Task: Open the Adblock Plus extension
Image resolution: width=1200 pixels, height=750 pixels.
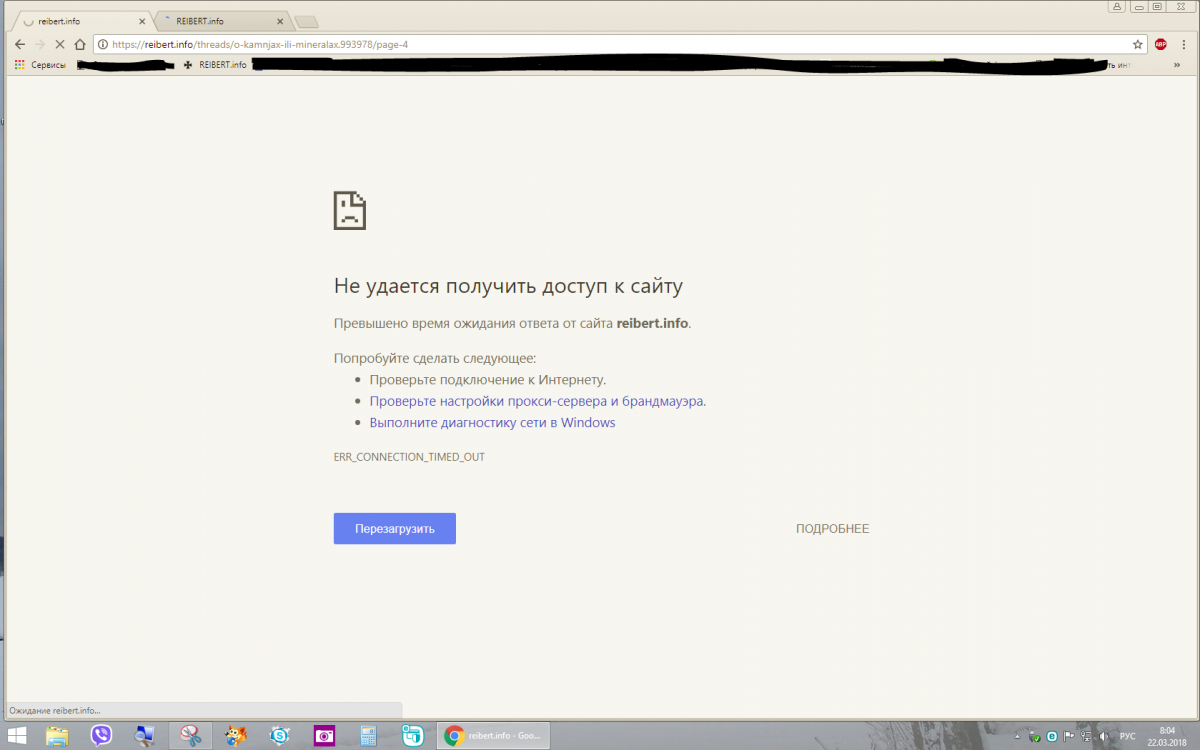Action: pyautogui.click(x=1161, y=44)
